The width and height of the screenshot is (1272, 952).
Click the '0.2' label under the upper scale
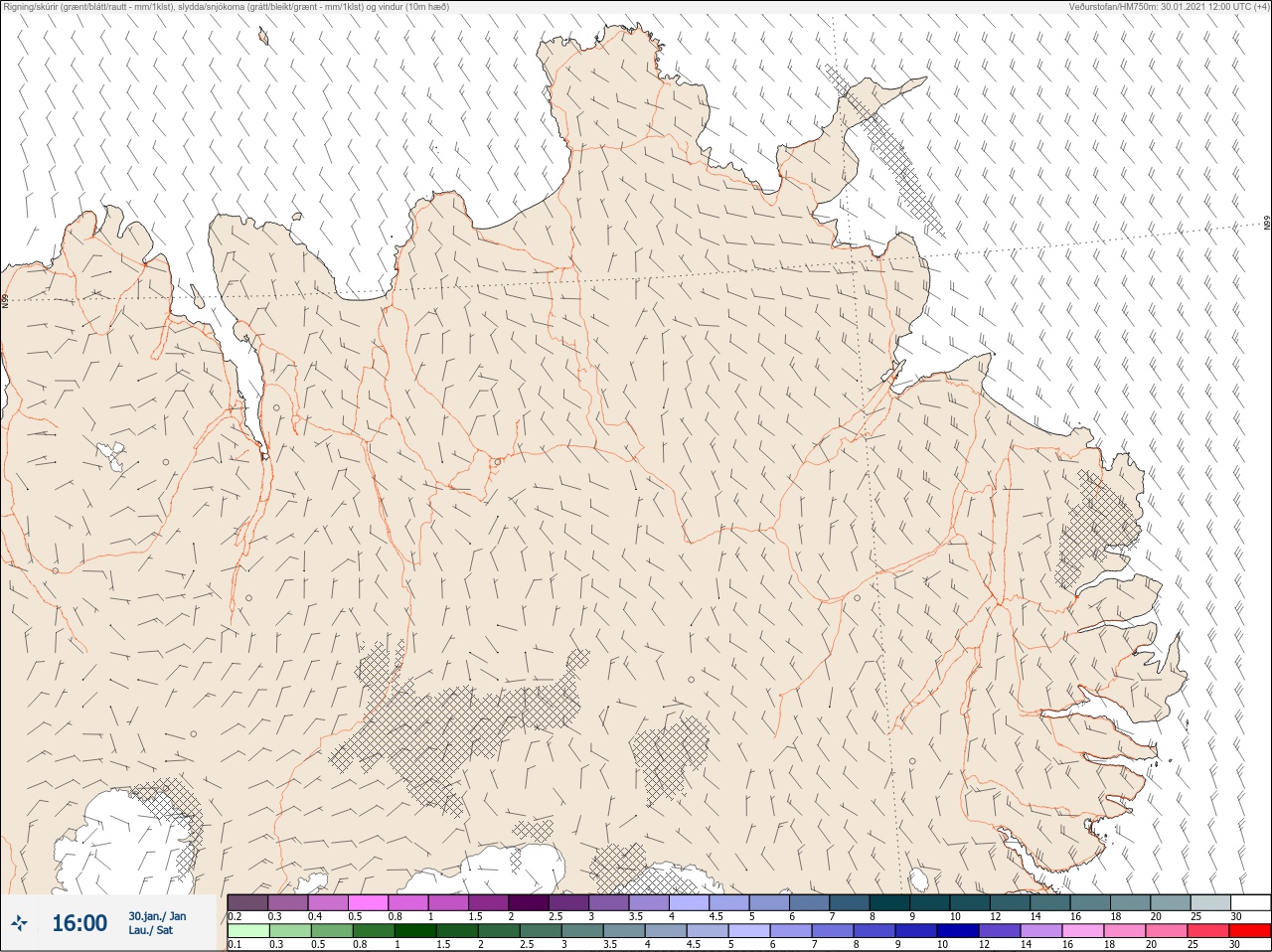click(x=235, y=916)
